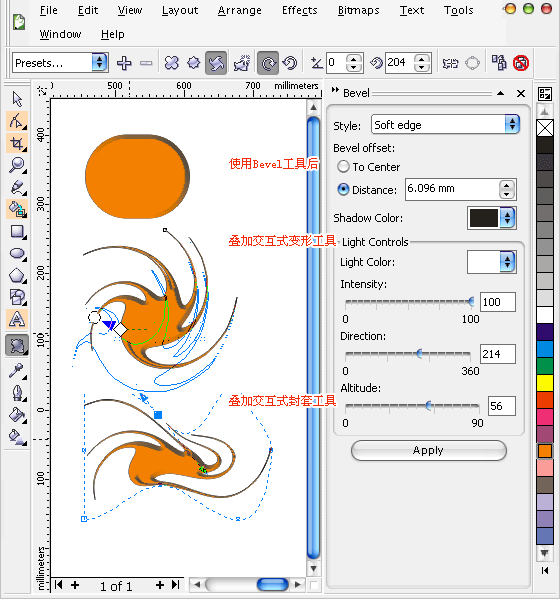Select the To Center radio button
Viewport: 560px width, 599px height.
tap(343, 167)
